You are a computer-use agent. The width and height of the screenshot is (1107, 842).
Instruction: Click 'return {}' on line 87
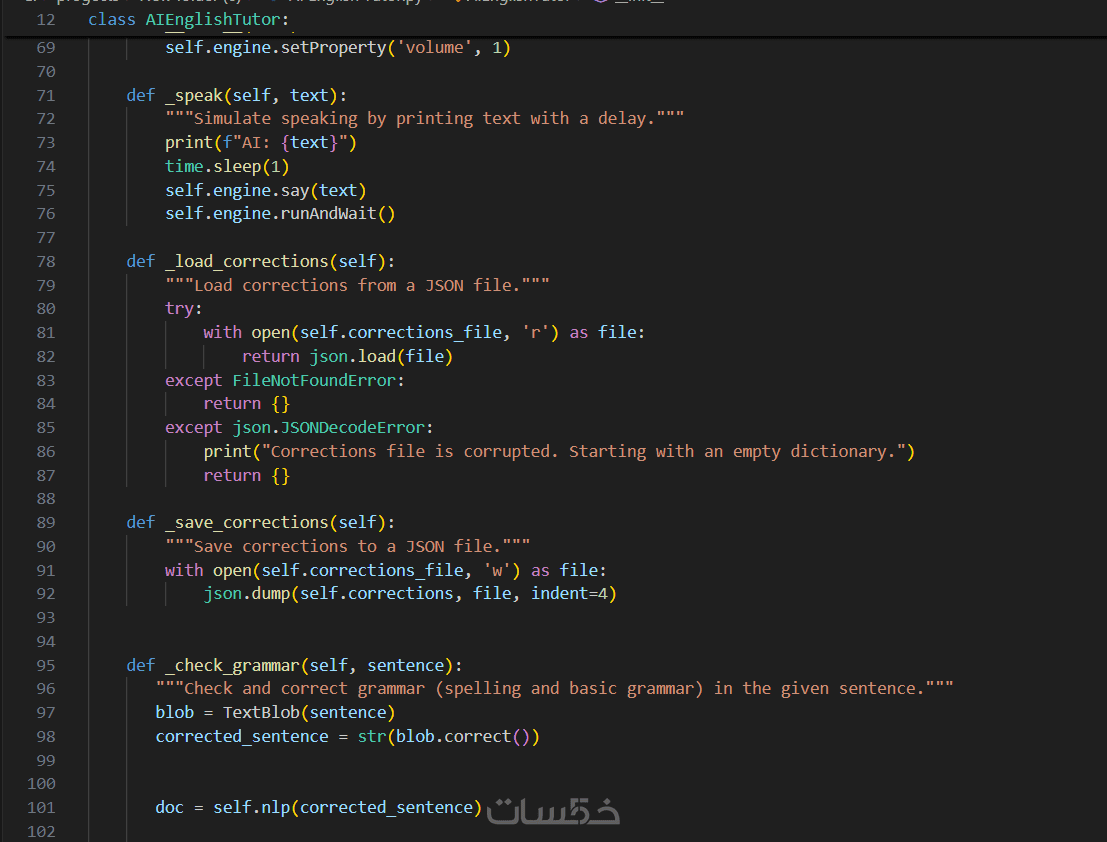click(247, 476)
